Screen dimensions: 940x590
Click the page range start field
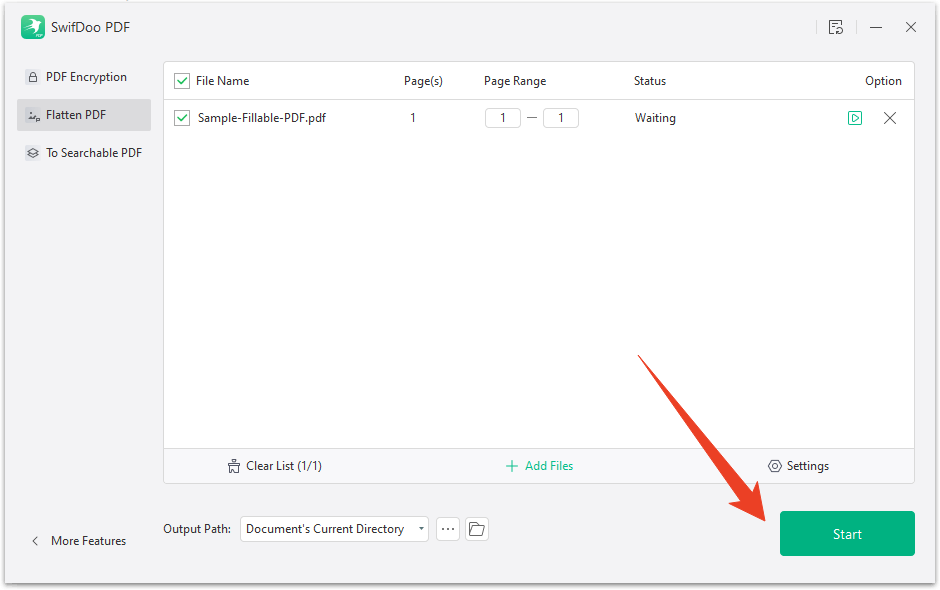(502, 118)
